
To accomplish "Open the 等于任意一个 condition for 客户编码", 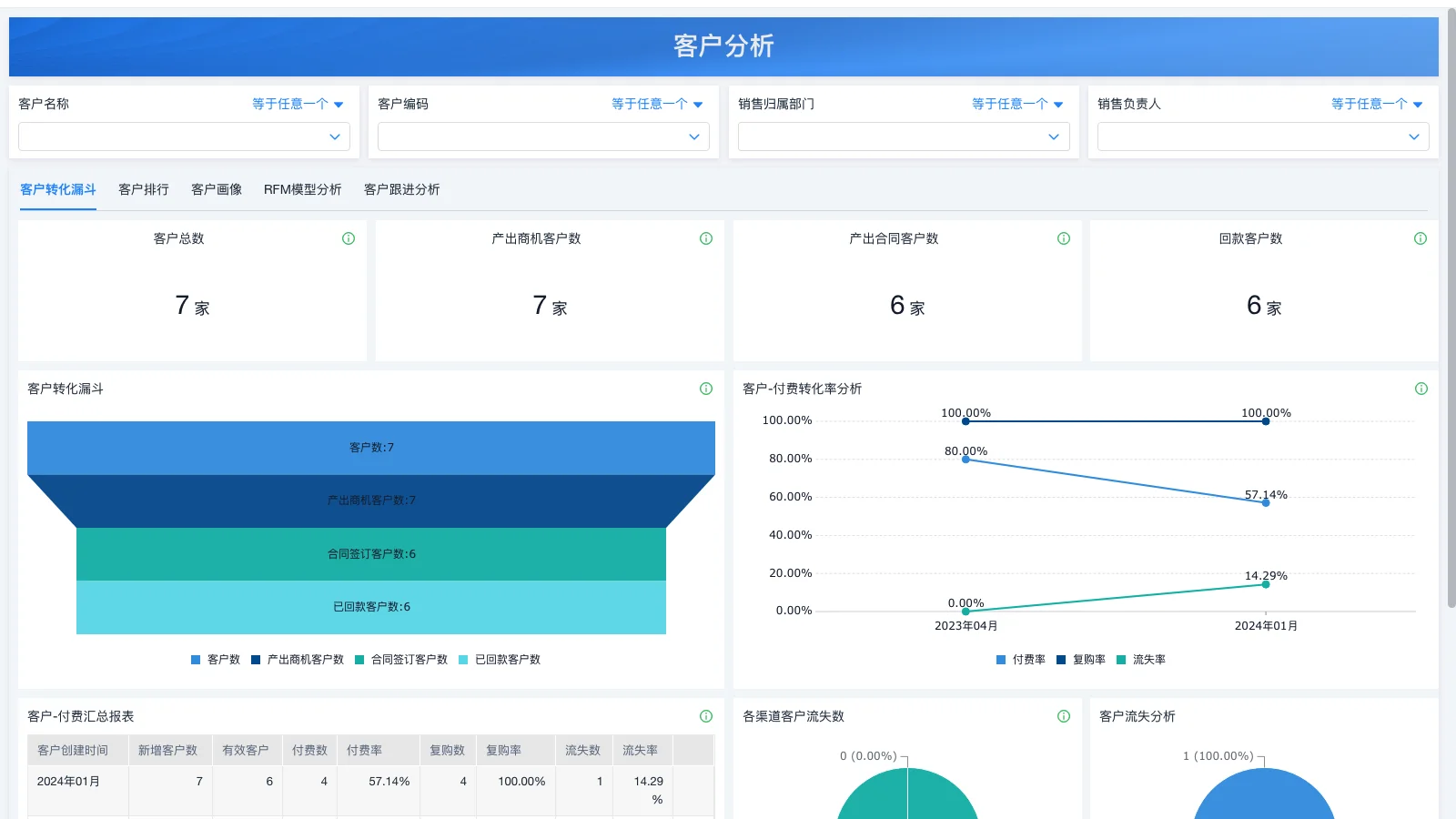I will pyautogui.click(x=657, y=104).
